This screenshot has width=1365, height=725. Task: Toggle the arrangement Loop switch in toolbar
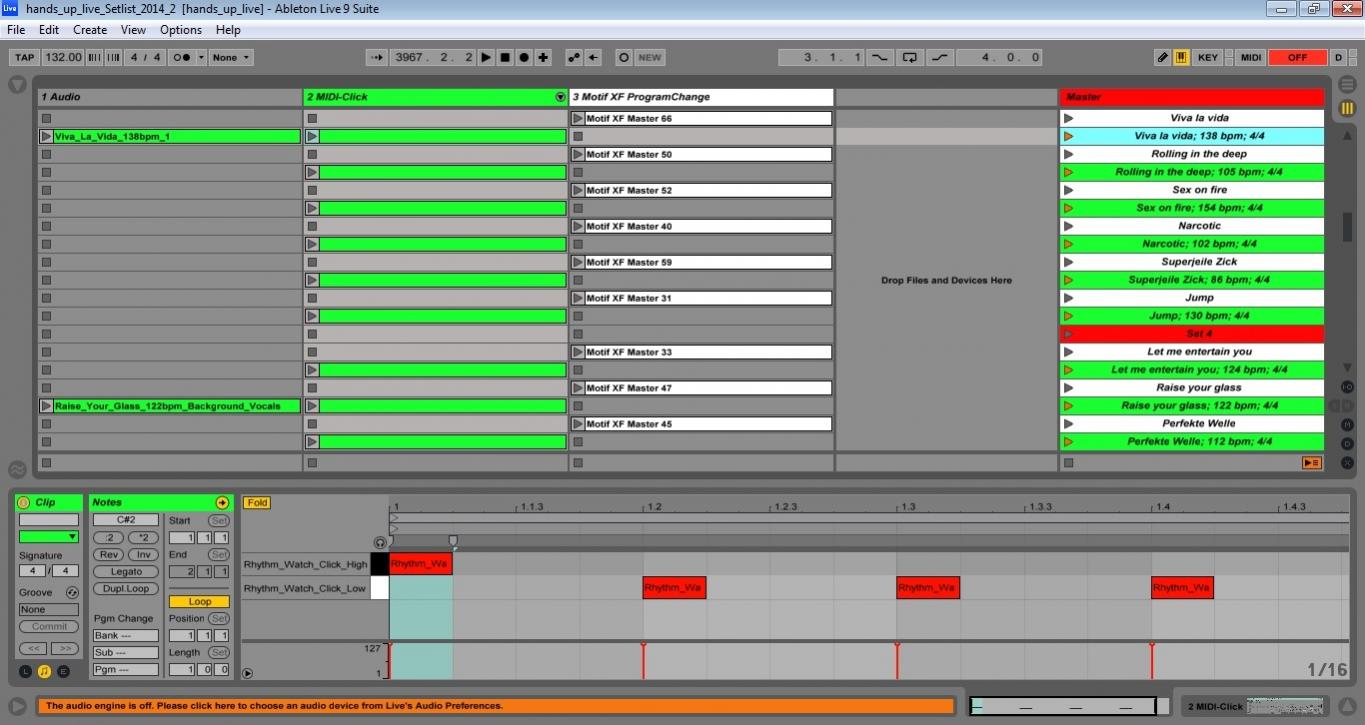tap(910, 57)
